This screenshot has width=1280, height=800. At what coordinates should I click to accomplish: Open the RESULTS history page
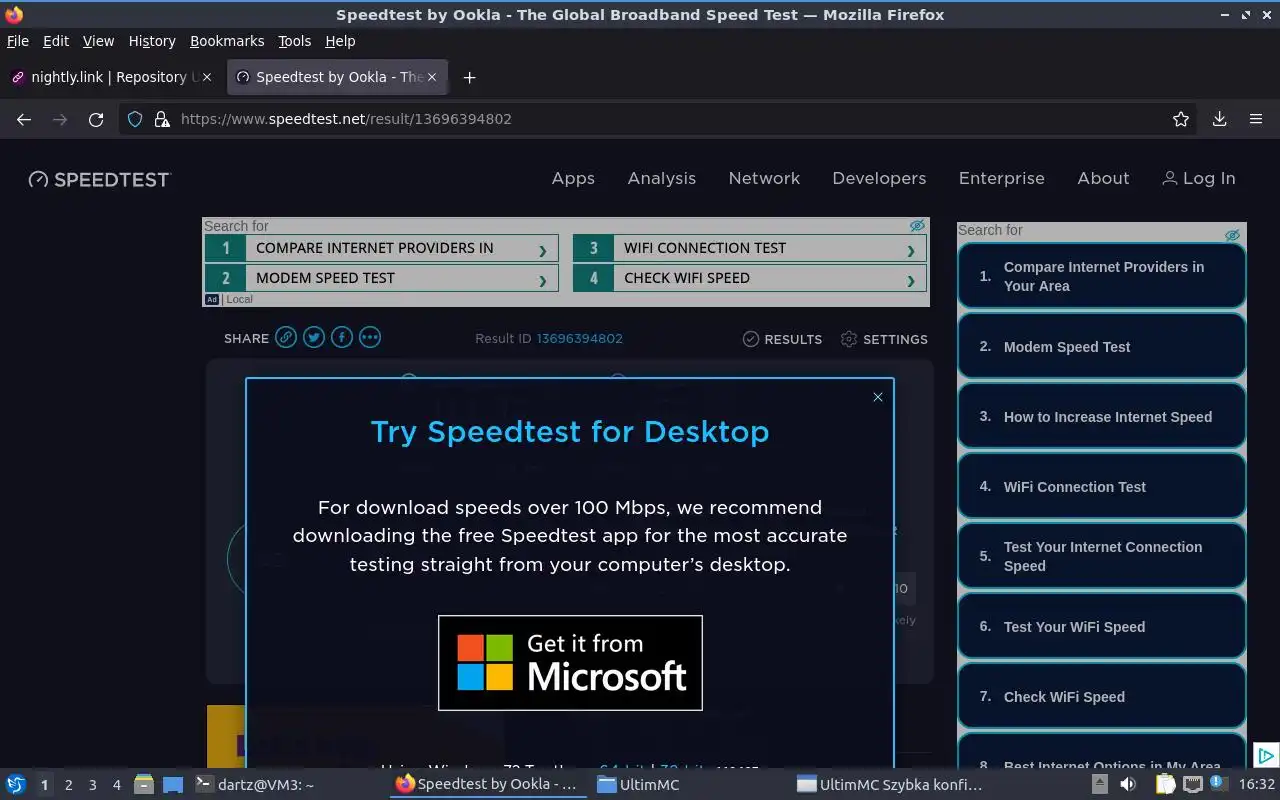pyautogui.click(x=782, y=339)
